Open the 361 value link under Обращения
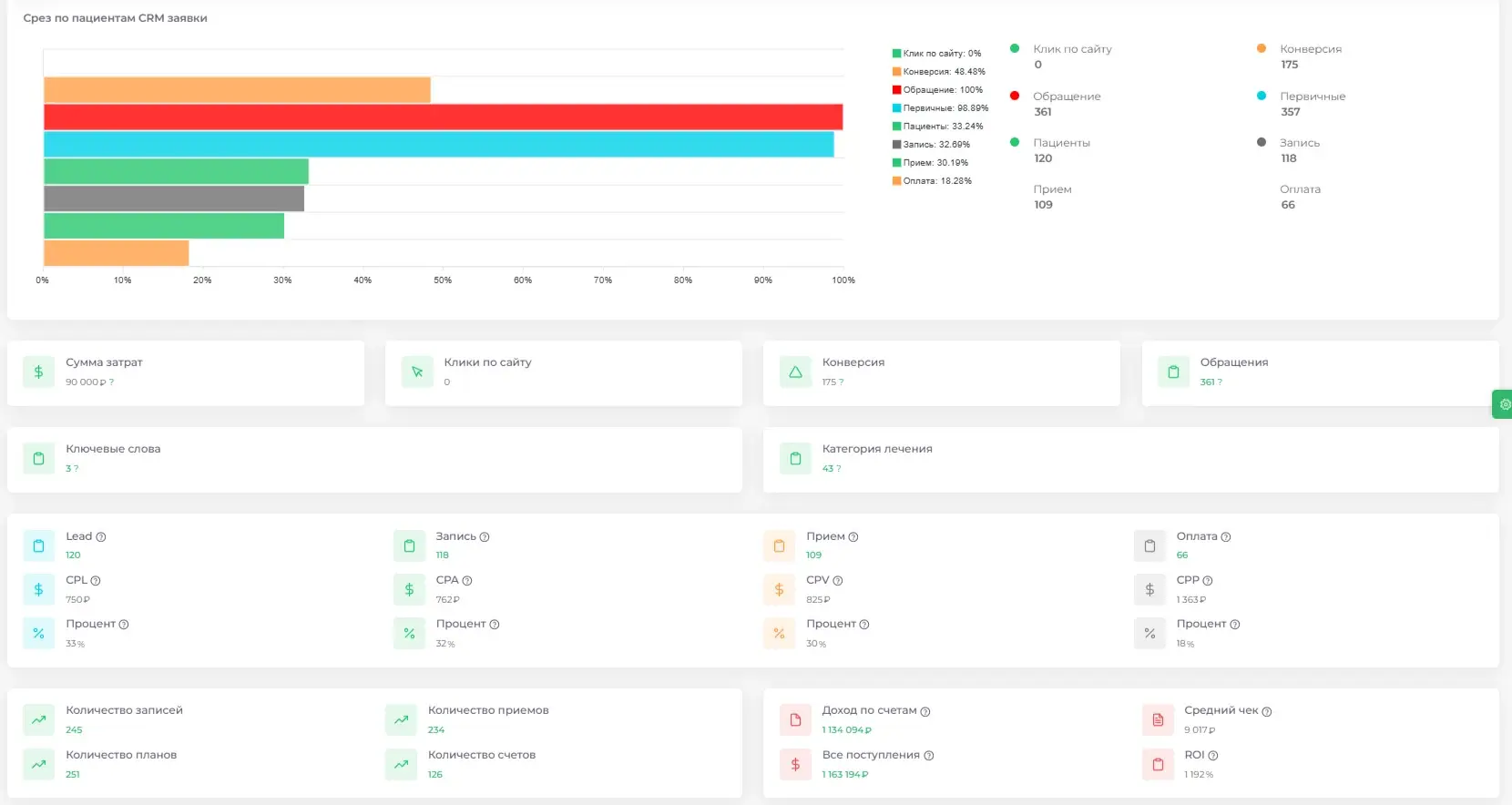 point(1207,382)
